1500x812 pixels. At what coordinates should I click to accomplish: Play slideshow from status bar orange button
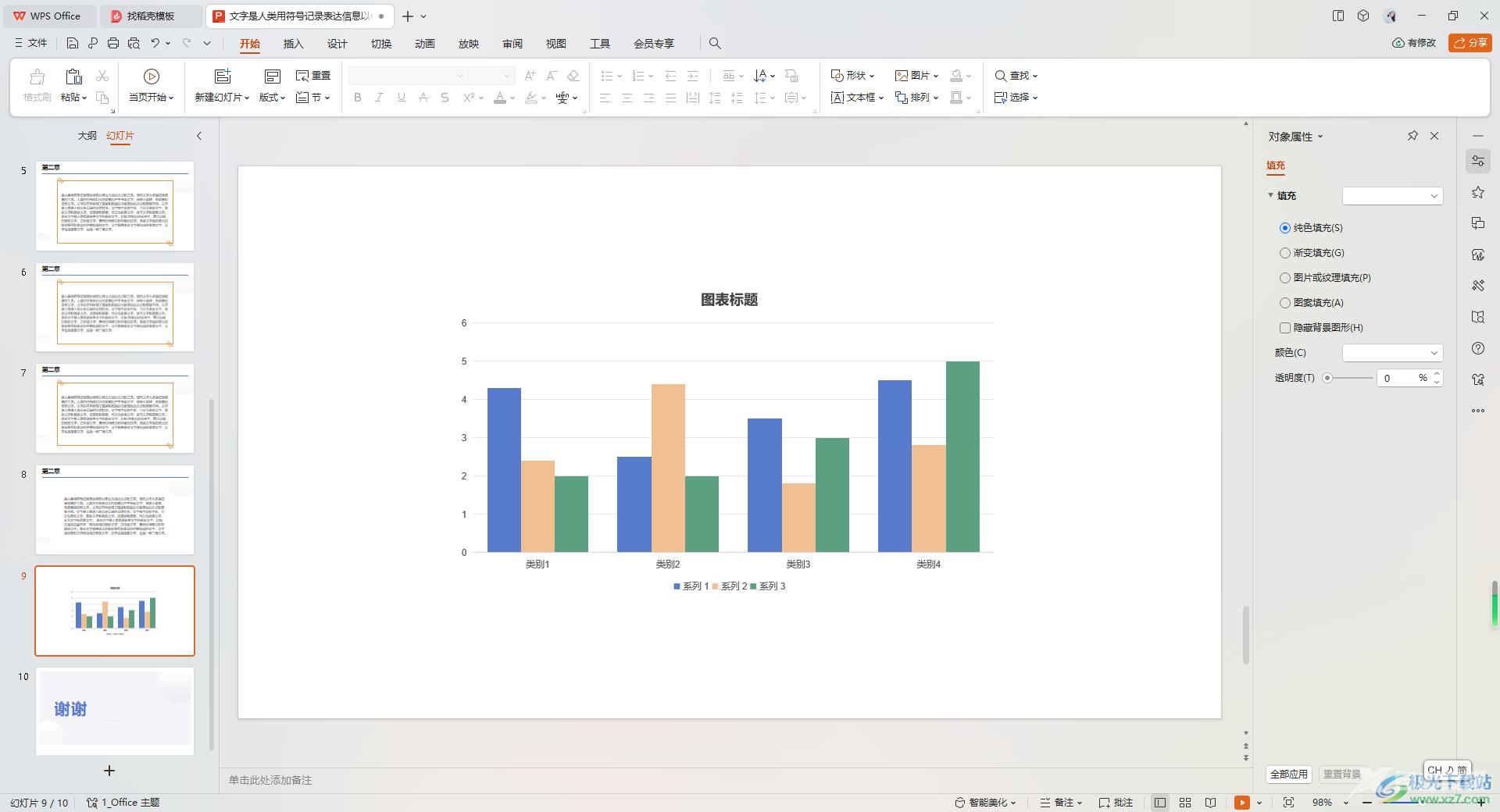(1241, 803)
